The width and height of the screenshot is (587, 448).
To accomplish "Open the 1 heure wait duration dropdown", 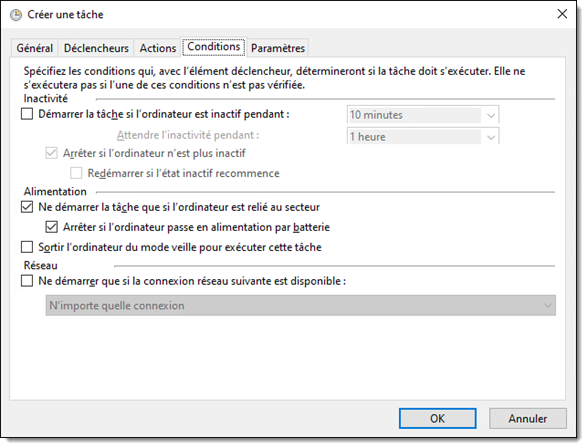I will (x=491, y=137).
